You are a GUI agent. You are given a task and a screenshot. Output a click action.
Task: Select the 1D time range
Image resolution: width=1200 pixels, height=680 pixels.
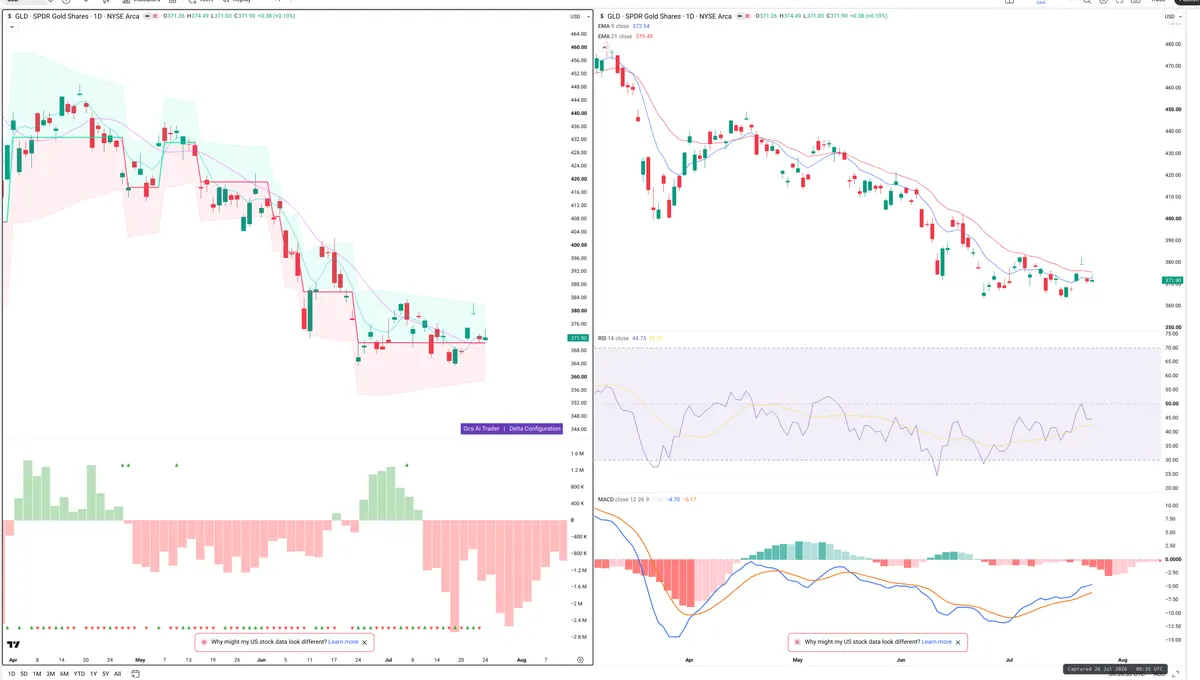point(11,674)
